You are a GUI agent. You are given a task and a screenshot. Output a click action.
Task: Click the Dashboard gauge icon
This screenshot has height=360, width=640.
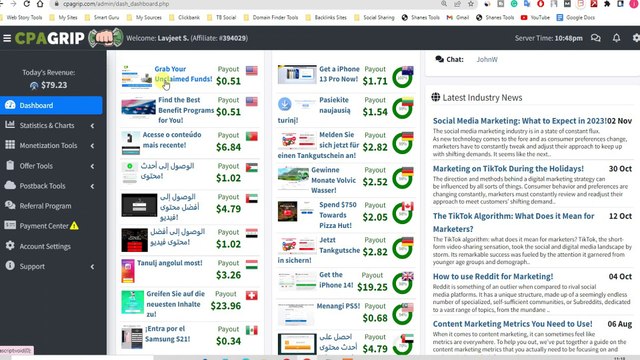point(10,105)
